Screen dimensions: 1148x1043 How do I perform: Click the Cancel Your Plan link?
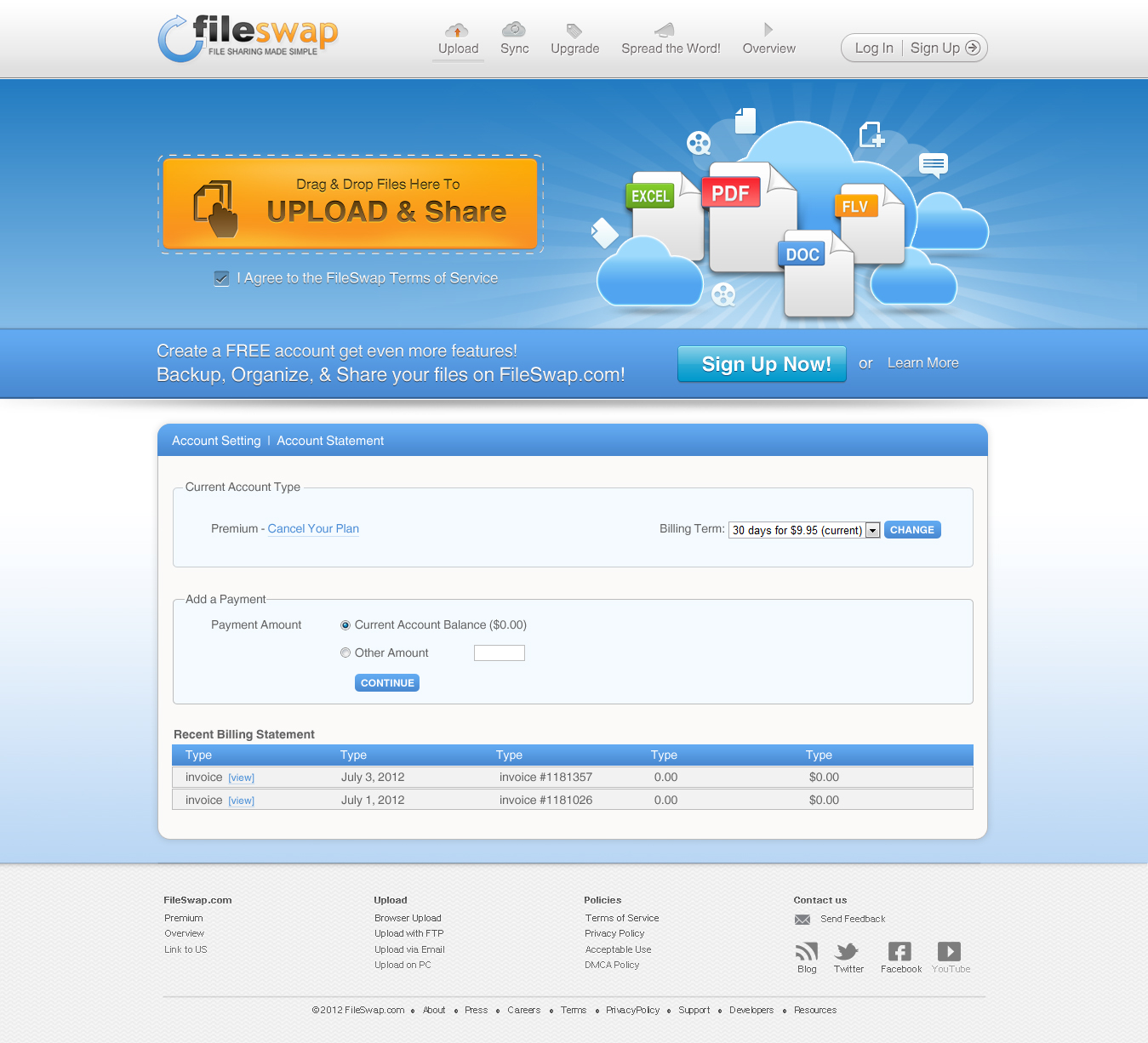[313, 529]
